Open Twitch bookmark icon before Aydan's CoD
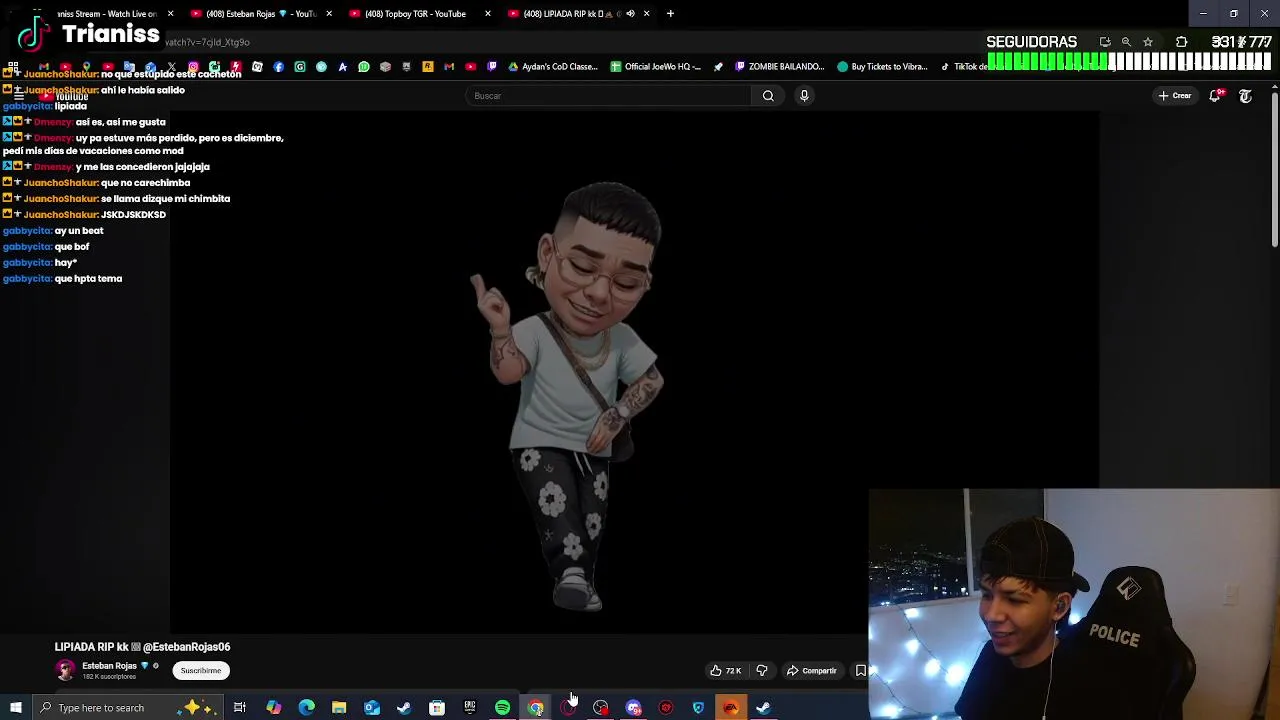The height and width of the screenshot is (720, 1280). [x=492, y=67]
